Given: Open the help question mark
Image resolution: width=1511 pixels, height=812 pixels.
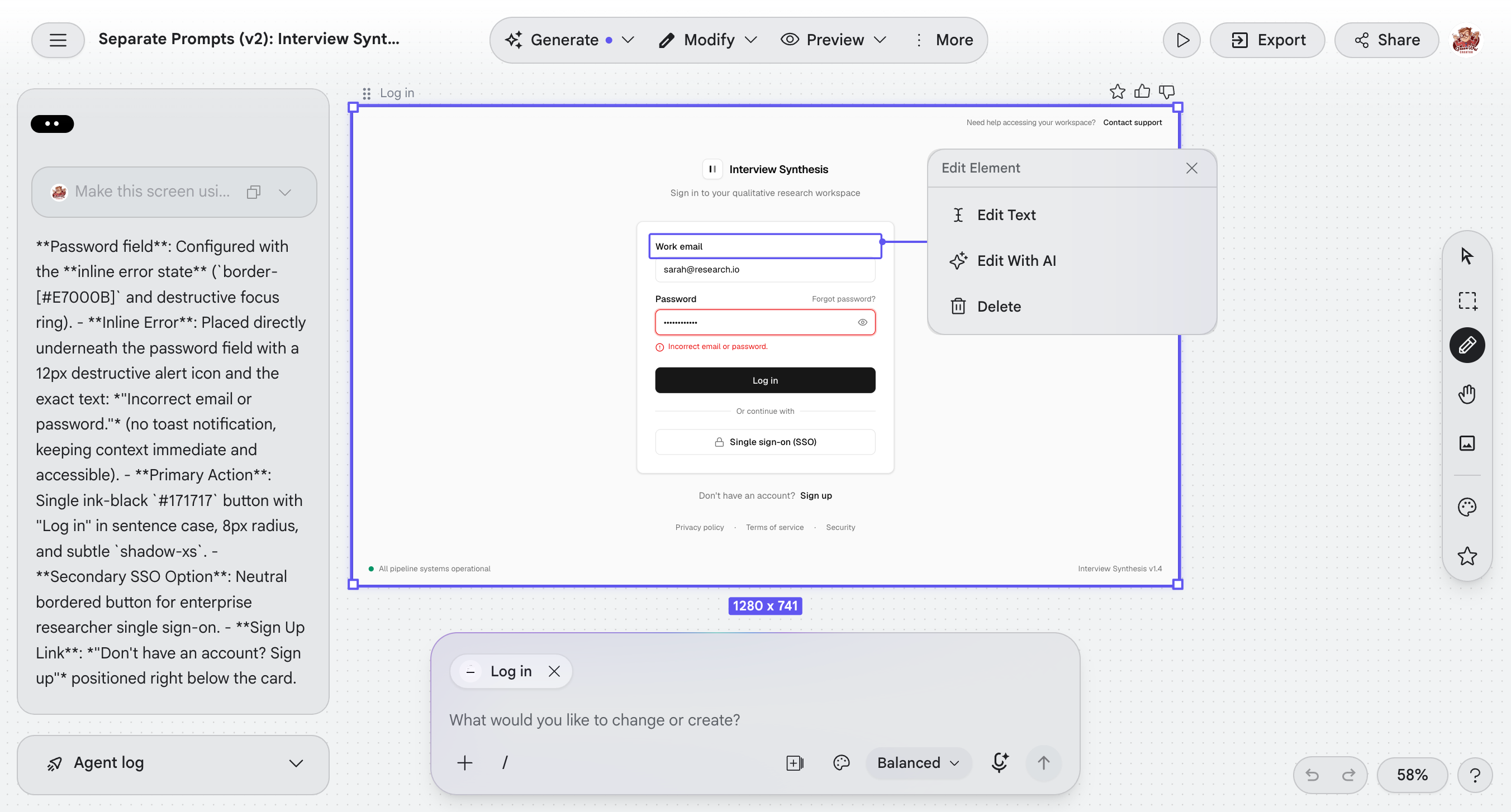Looking at the screenshot, I should [1475, 775].
